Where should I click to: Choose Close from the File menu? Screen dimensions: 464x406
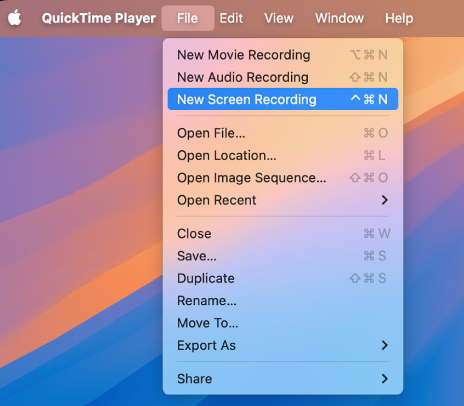tap(283, 233)
